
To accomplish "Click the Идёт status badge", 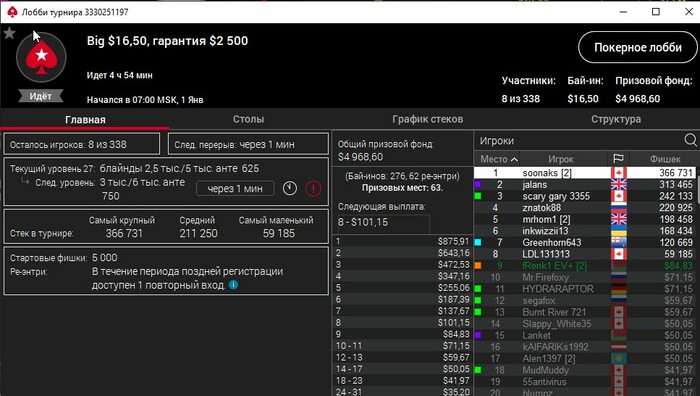I will [x=41, y=96].
